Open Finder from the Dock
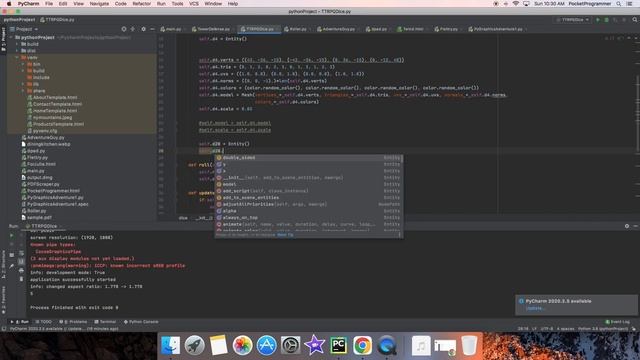 tap(171, 345)
